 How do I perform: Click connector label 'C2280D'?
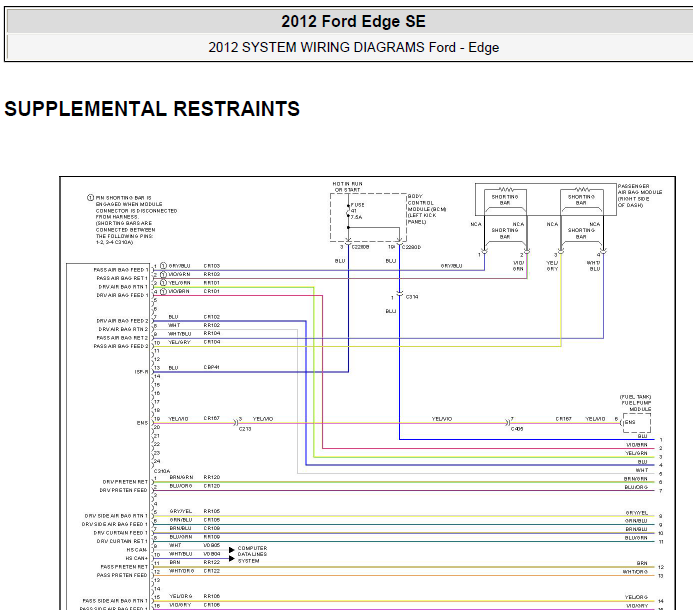tap(411, 247)
